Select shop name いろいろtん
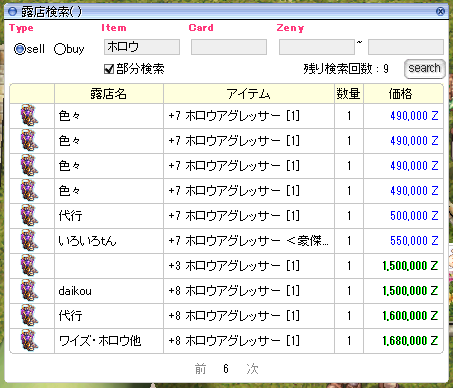The image size is (453, 388). (87, 241)
